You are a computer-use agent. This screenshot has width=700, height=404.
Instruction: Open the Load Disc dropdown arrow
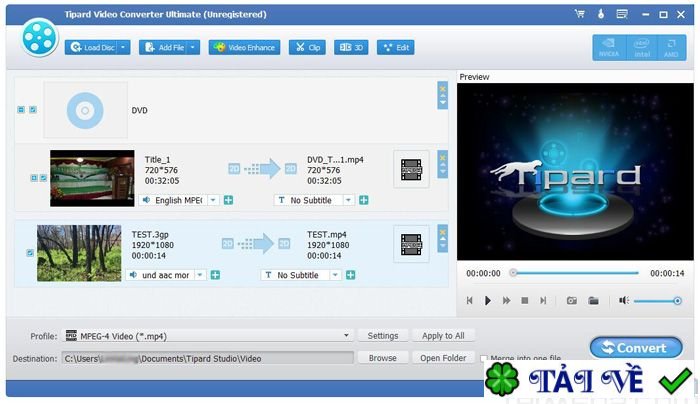(124, 47)
